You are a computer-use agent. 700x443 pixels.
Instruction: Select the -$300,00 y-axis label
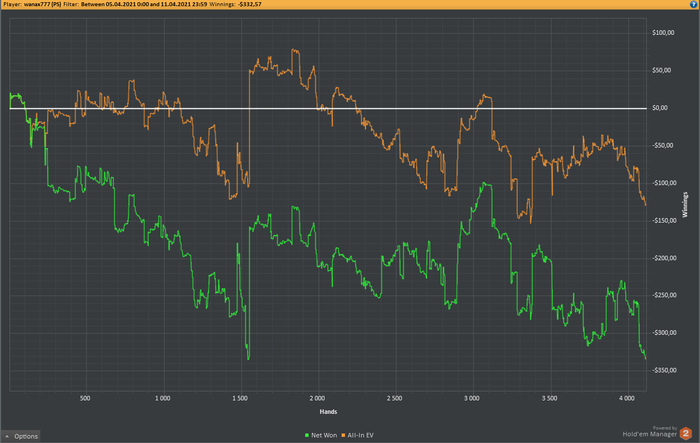[x=664, y=332]
